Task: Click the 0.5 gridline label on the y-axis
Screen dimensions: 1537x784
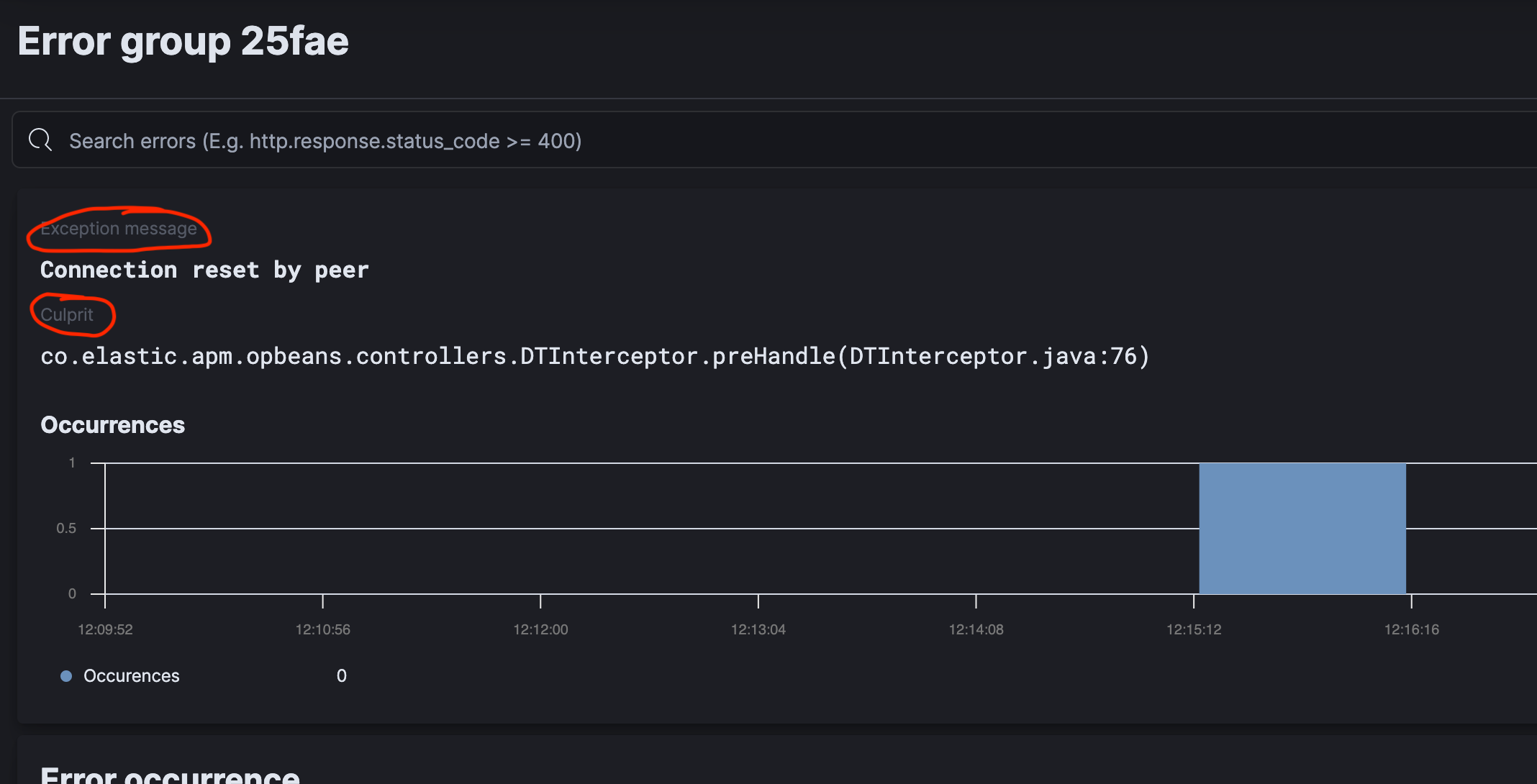Action: pyautogui.click(x=66, y=527)
